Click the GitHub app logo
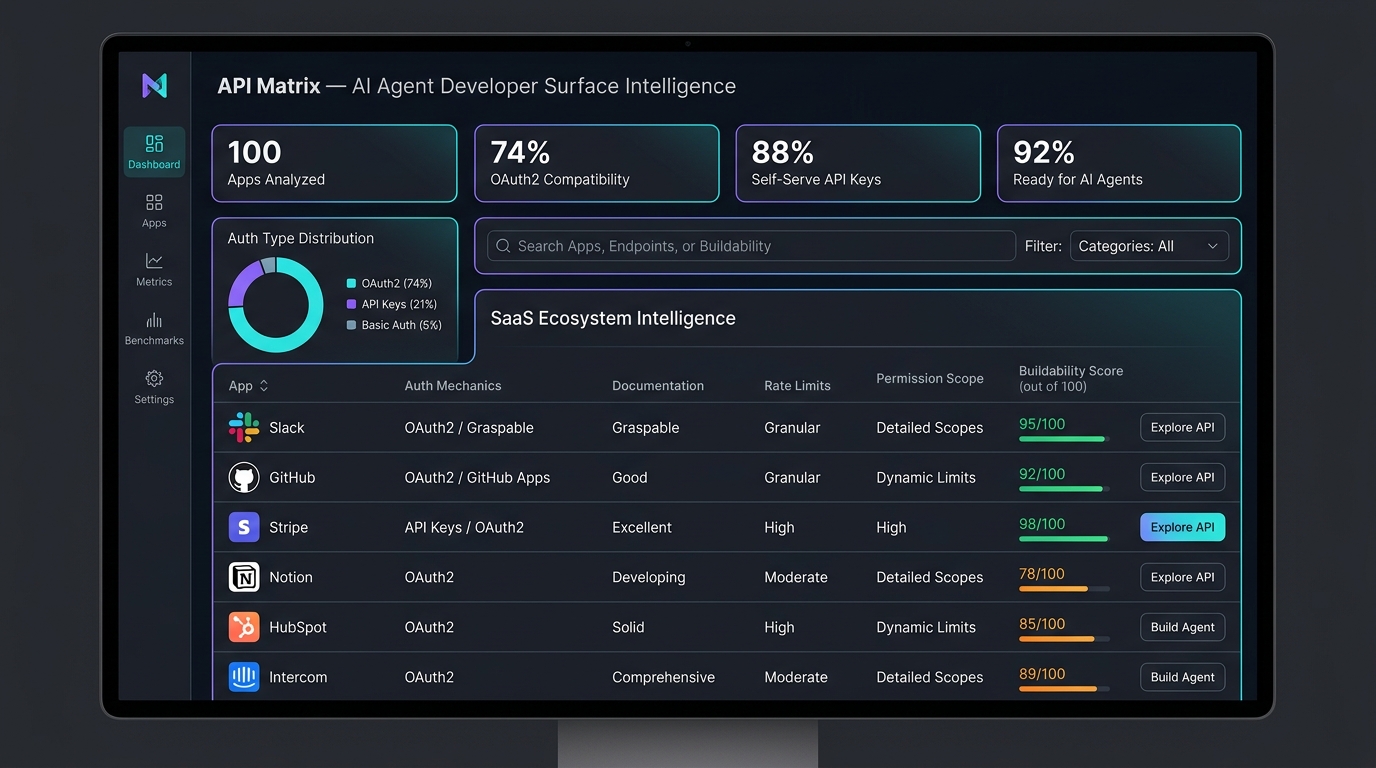Screen dimensions: 1376x768 (244, 477)
